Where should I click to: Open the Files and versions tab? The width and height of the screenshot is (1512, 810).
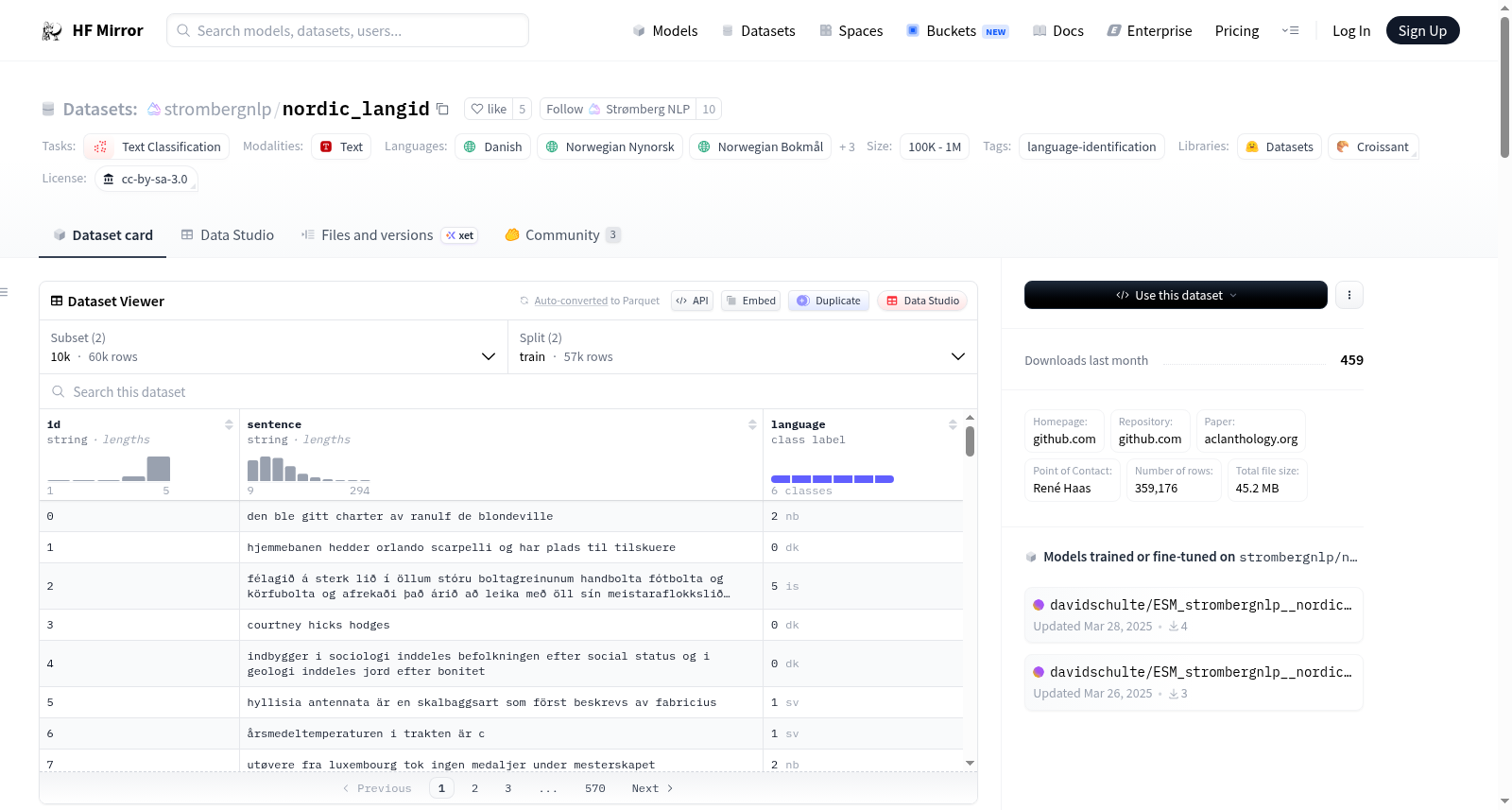point(389,235)
